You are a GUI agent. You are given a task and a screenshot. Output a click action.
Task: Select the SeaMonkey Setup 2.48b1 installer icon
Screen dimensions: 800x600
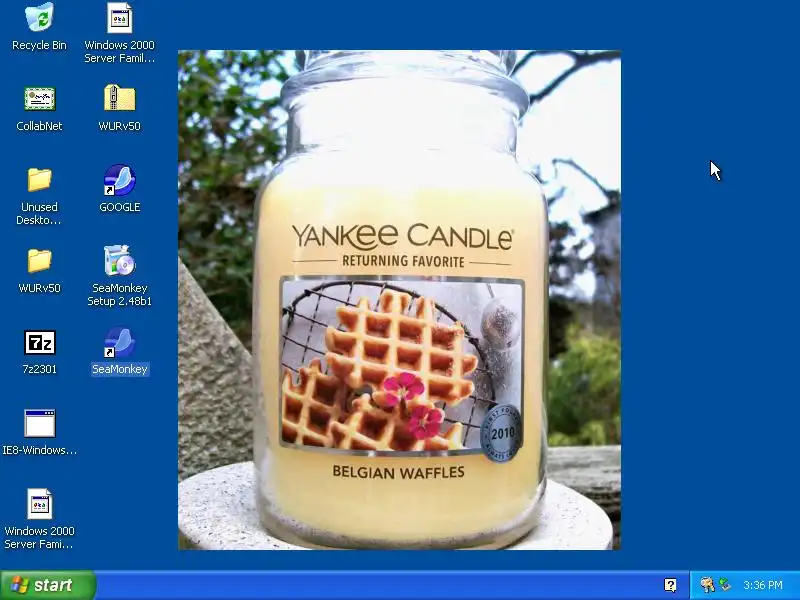point(119,260)
